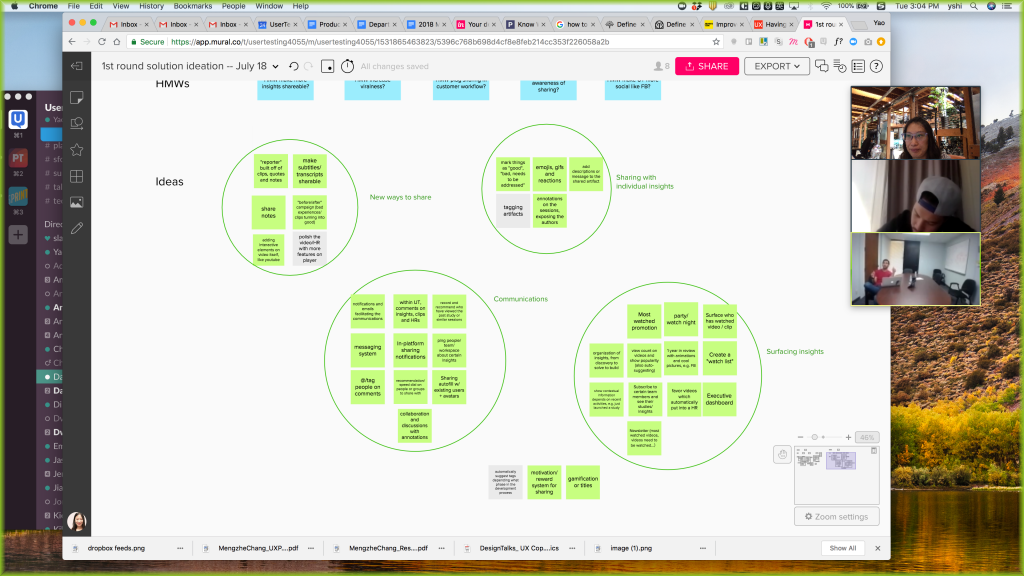Click the 'Communications' cluster label
The height and width of the screenshot is (576, 1024).
[520, 299]
